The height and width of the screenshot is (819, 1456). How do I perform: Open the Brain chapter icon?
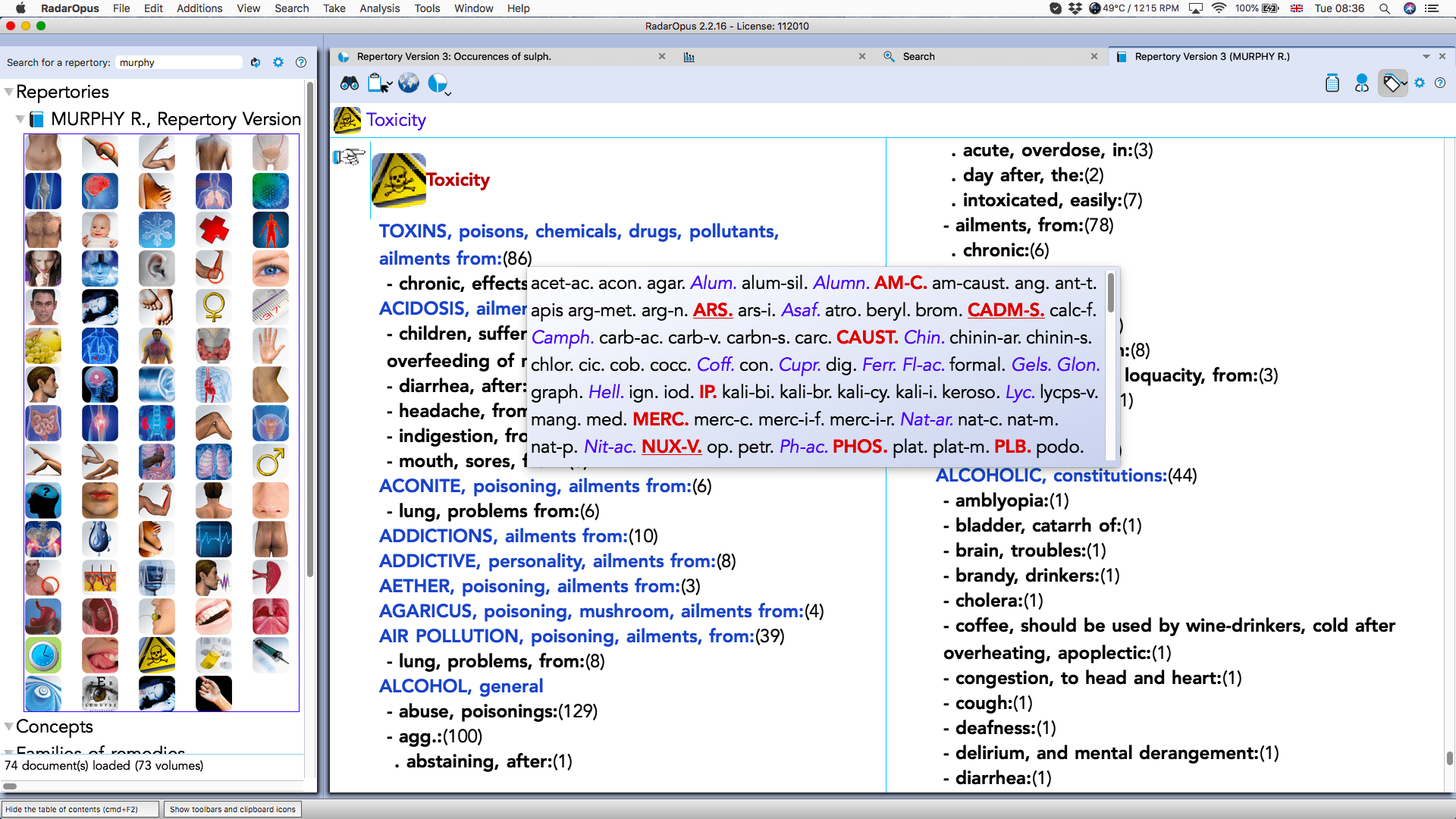[x=100, y=191]
